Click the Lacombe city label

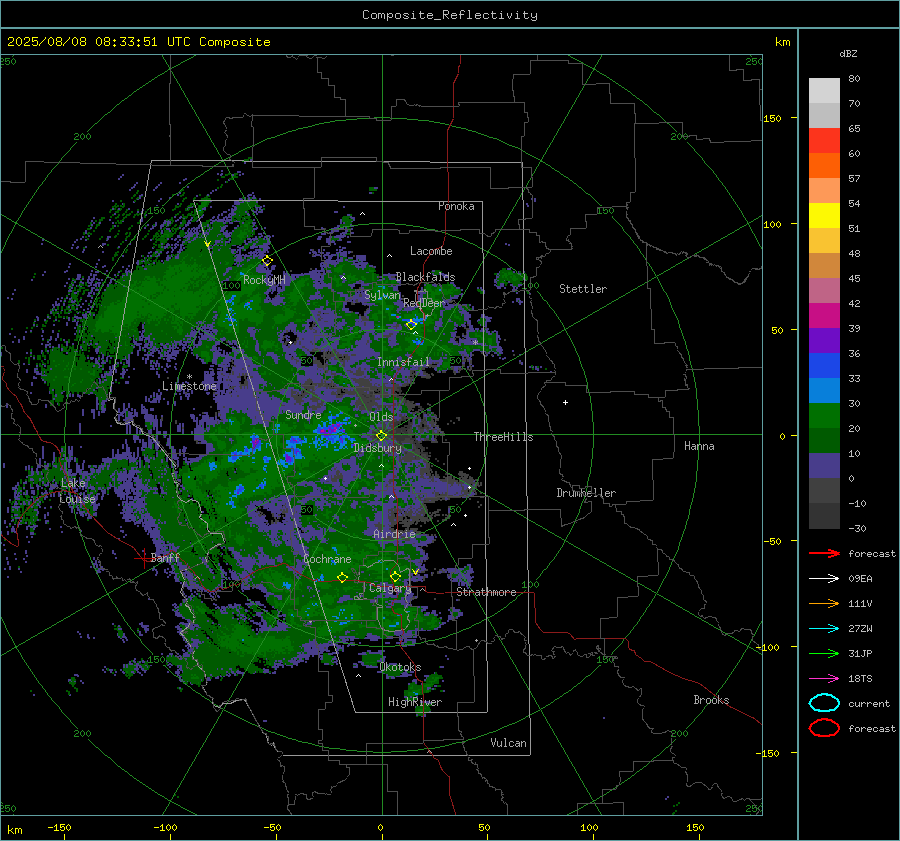pos(431,251)
